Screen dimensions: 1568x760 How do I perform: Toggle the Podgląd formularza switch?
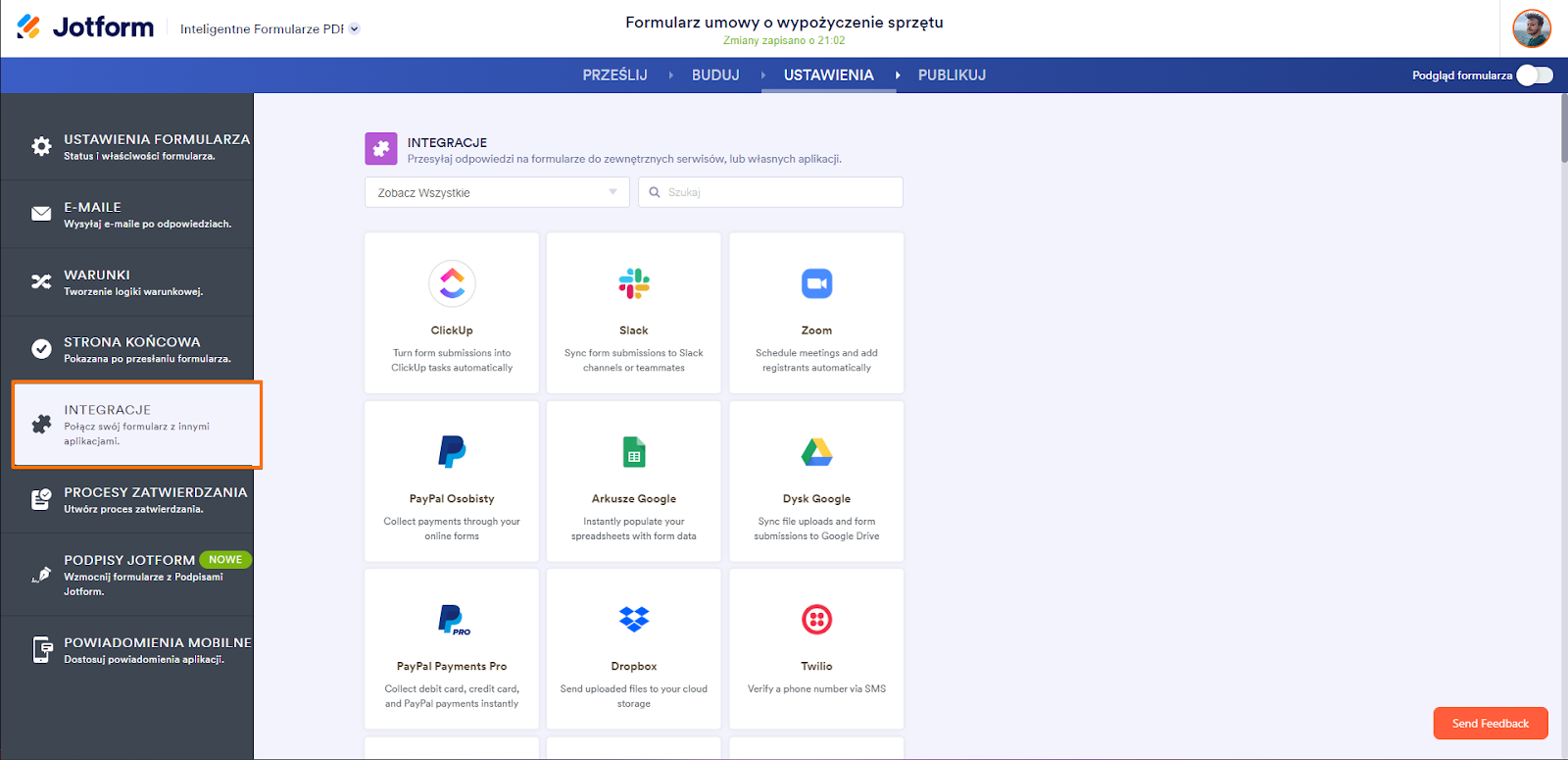pos(1534,76)
